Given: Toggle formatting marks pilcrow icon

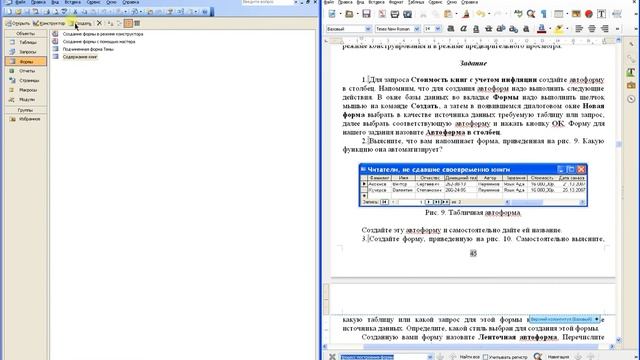Looking at the screenshot, I should [x=543, y=14].
